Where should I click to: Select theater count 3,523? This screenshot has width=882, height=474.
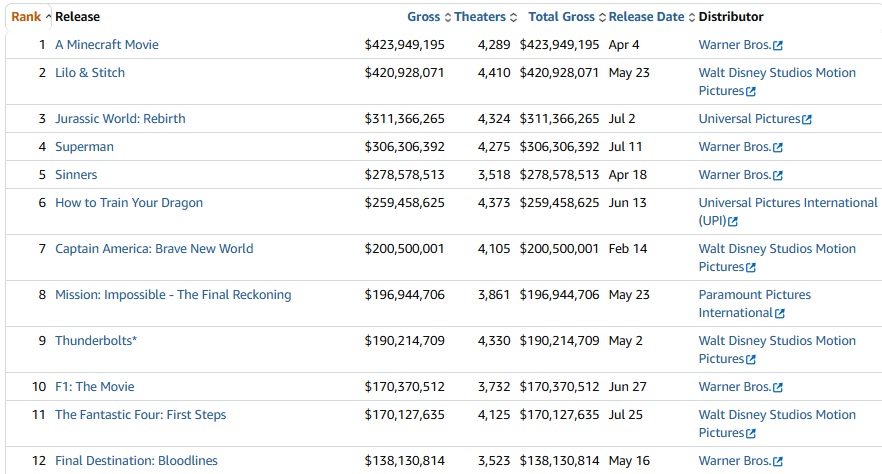(494, 461)
